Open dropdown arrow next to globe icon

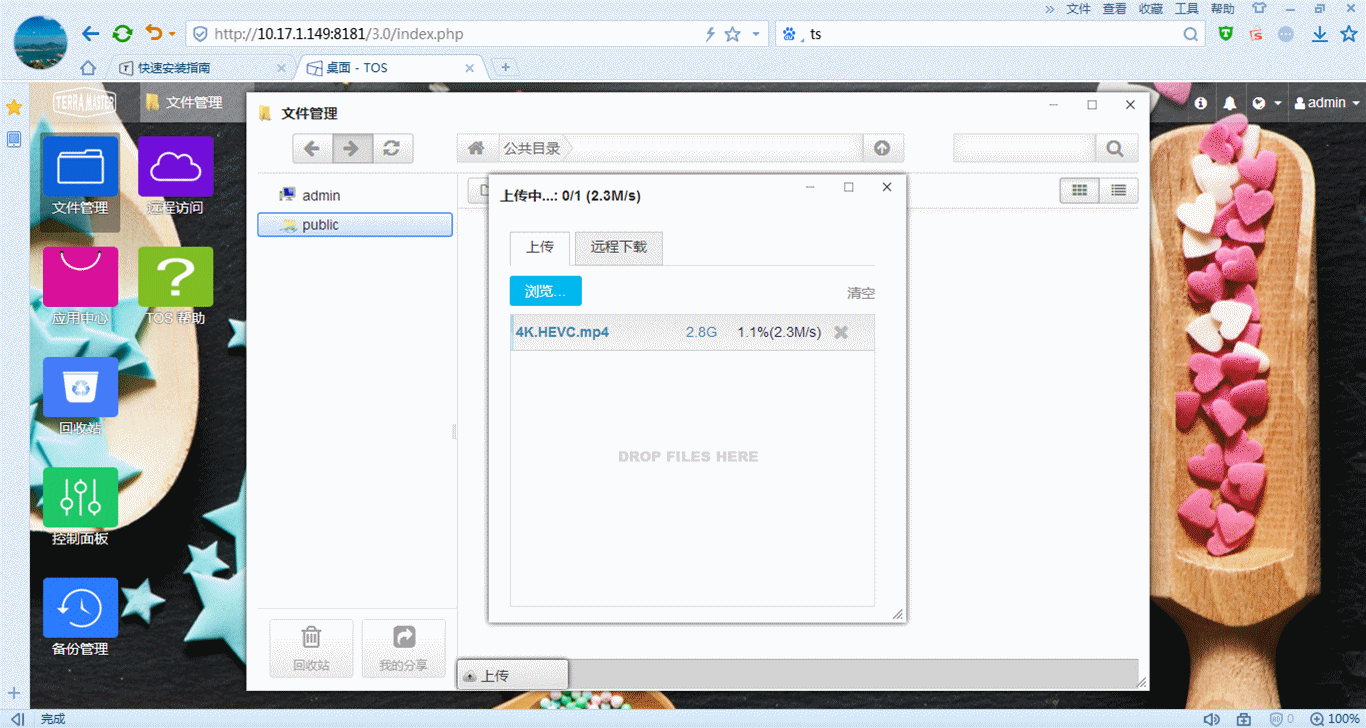1278,103
